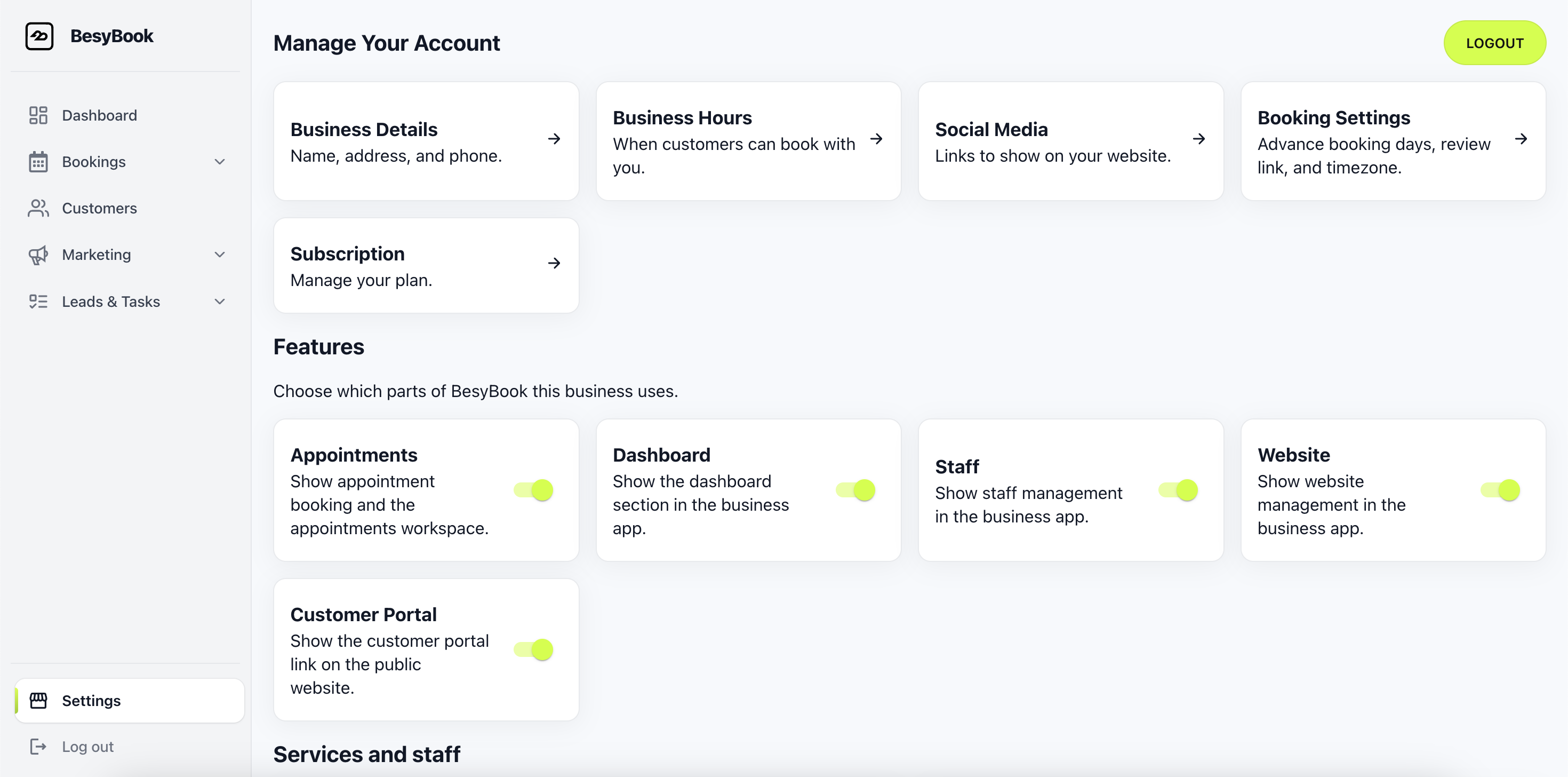Click the Customers people icon
1568x777 pixels.
(38, 208)
